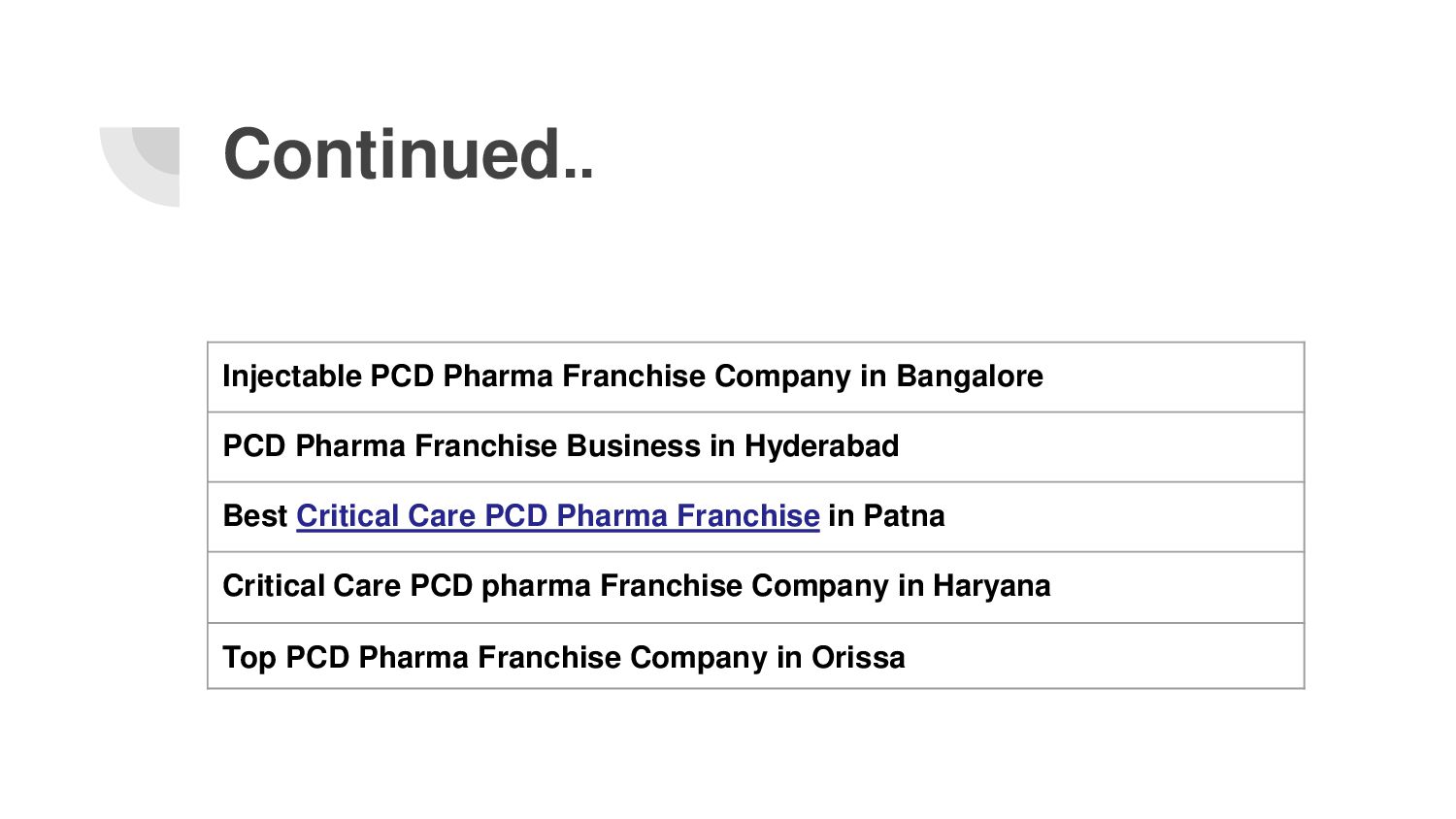1456x819 pixels.
Task: Click the word Best before the link
Action: click(x=254, y=516)
